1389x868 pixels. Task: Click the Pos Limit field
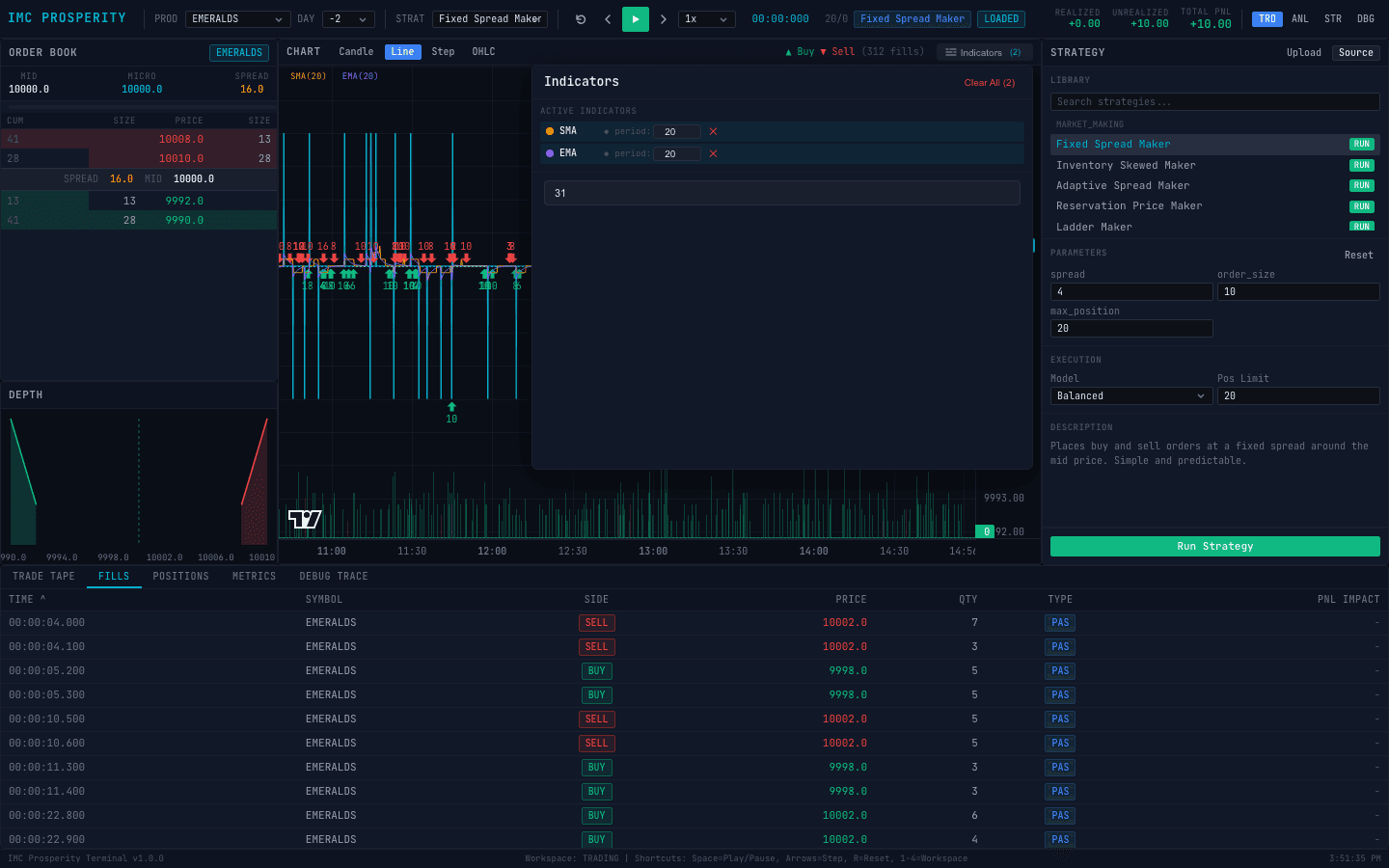tap(1298, 396)
